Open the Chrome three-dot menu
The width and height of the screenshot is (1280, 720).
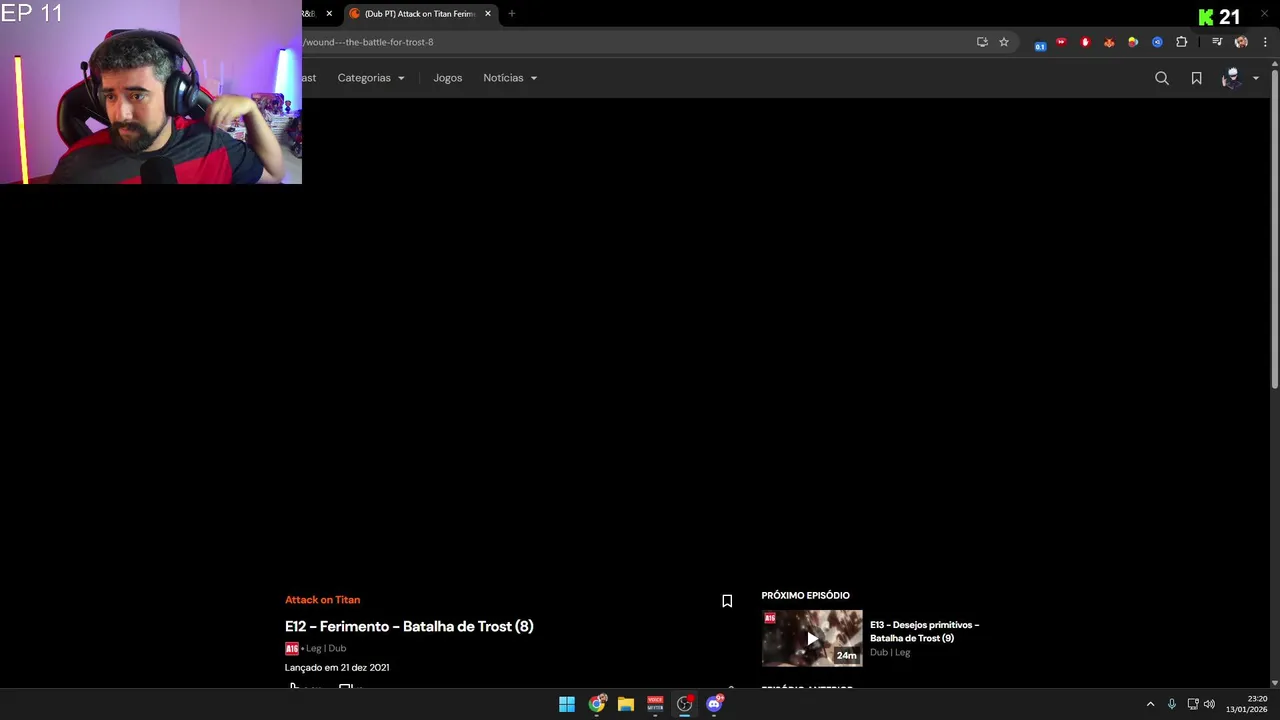click(1265, 42)
